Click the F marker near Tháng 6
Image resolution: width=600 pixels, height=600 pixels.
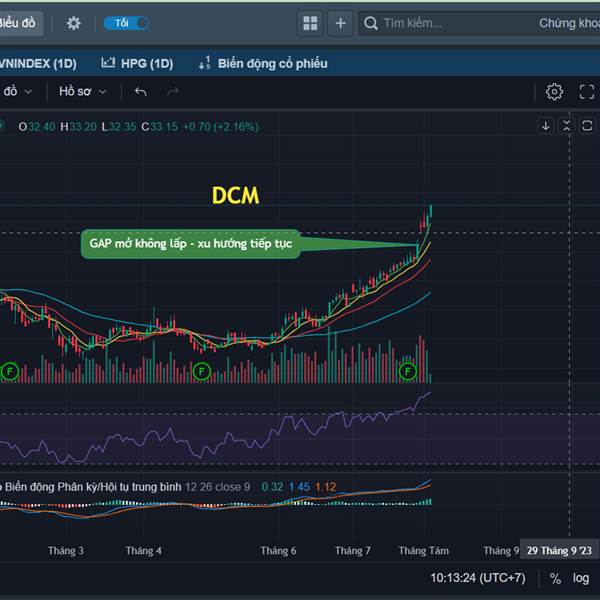201,371
